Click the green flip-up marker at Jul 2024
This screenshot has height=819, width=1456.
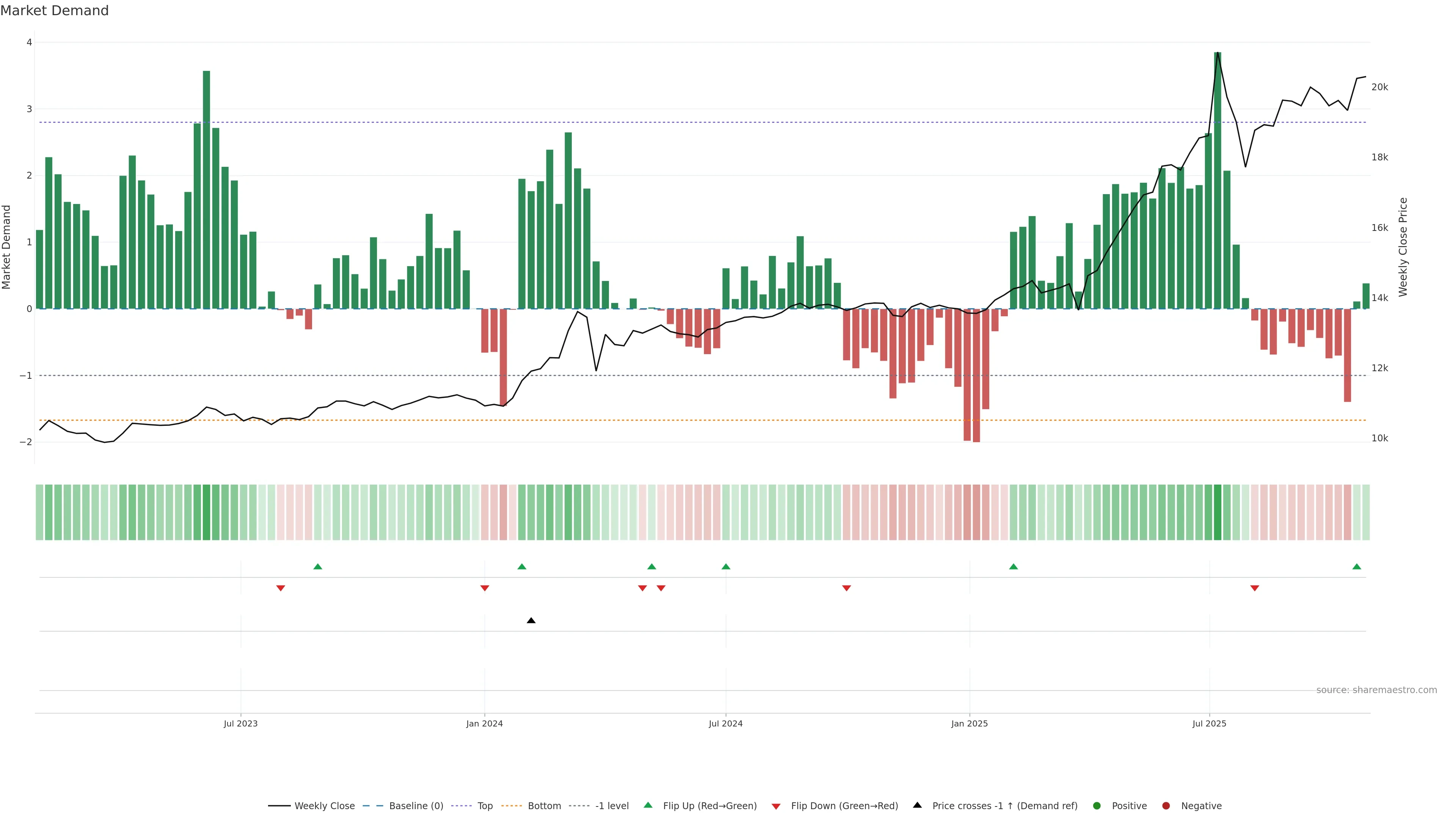click(x=726, y=566)
